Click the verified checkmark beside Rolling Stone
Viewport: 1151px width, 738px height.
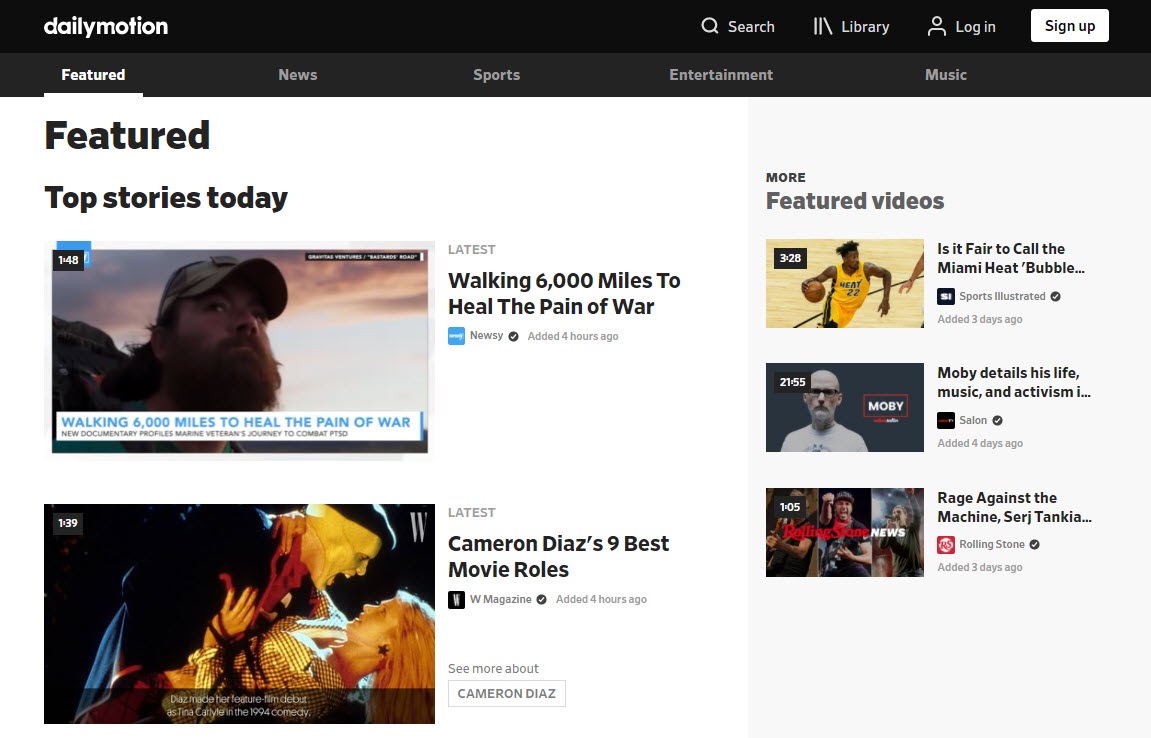point(1033,544)
